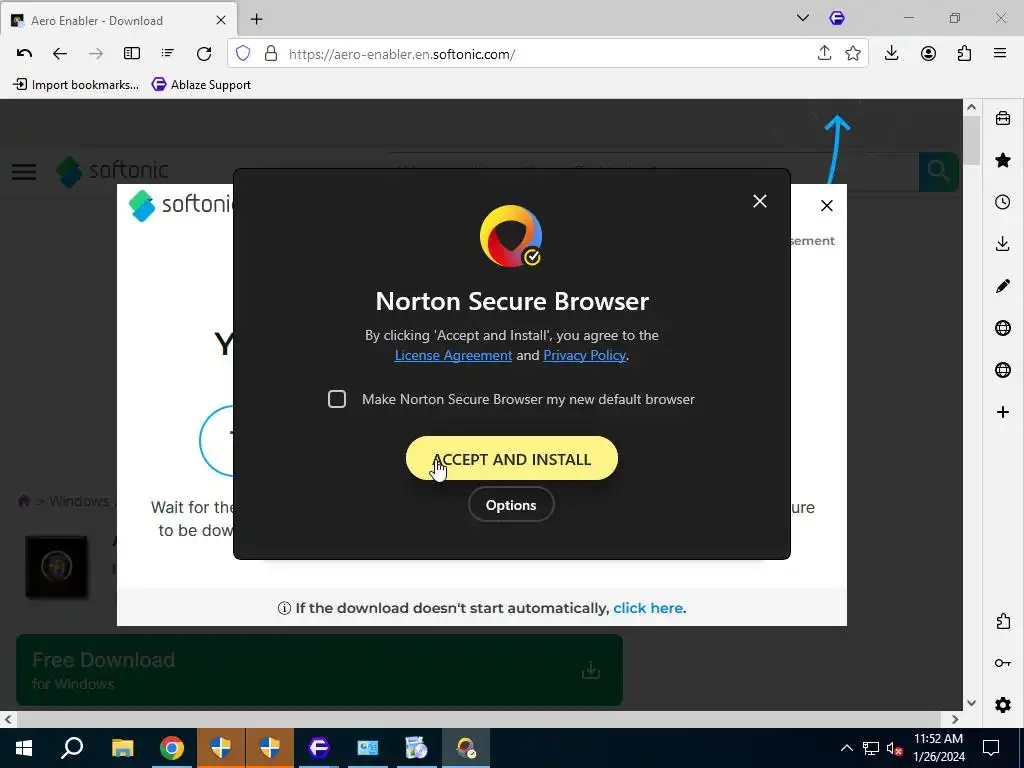Screen dimensions: 1024x768
Task: Open the Softonic site hamburger menu
Action: [x=24, y=172]
